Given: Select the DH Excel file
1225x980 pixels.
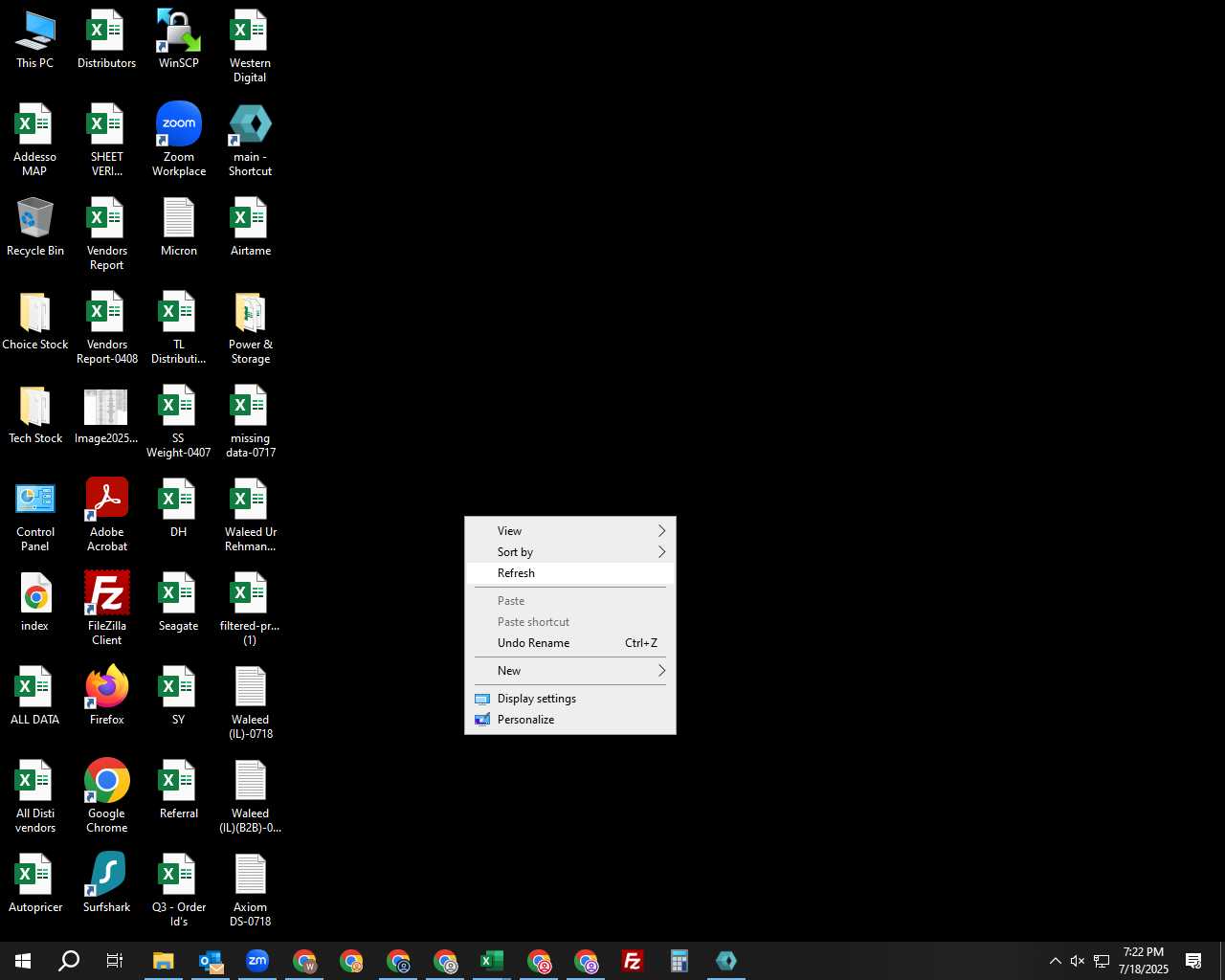Looking at the screenshot, I should tap(179, 509).
